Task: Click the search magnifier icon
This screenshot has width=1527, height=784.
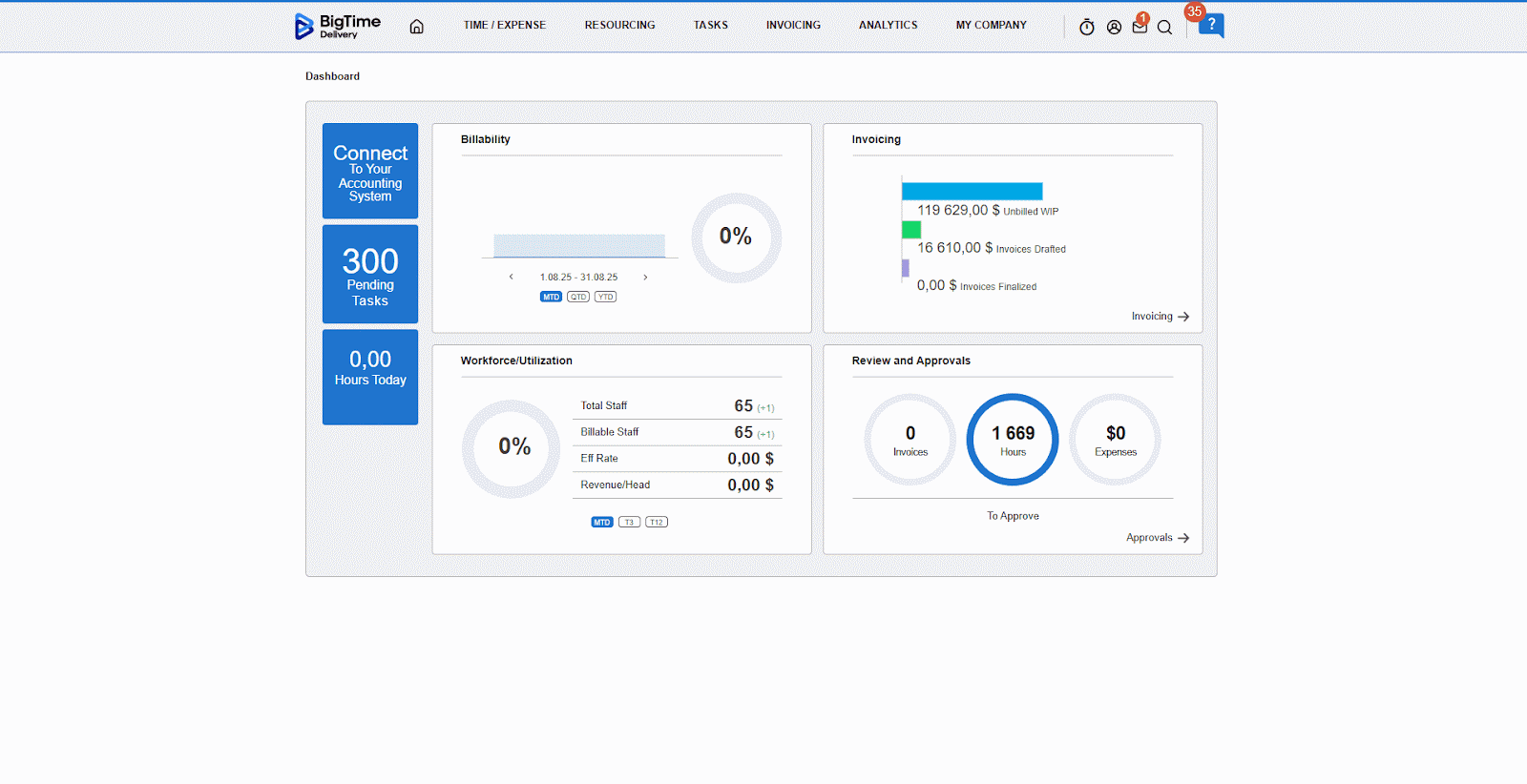Action: click(x=1164, y=28)
